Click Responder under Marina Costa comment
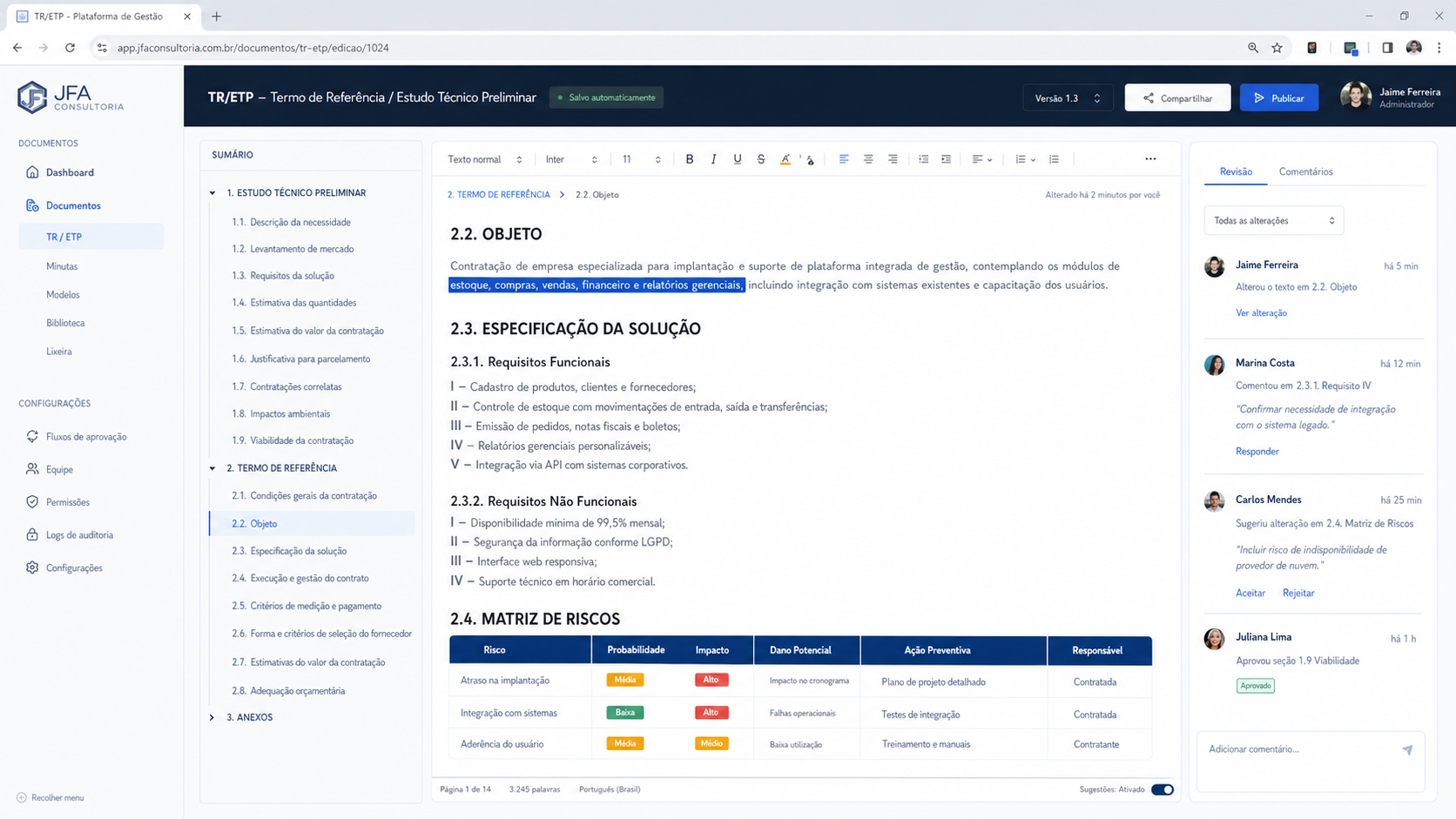This screenshot has width=1456, height=819. (1257, 452)
